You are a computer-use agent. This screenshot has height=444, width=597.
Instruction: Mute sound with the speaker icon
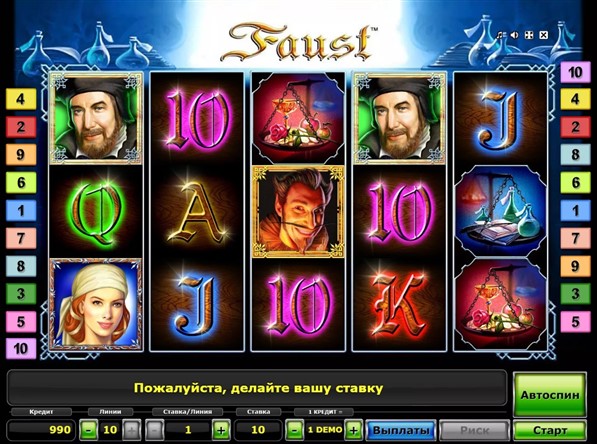(514, 35)
